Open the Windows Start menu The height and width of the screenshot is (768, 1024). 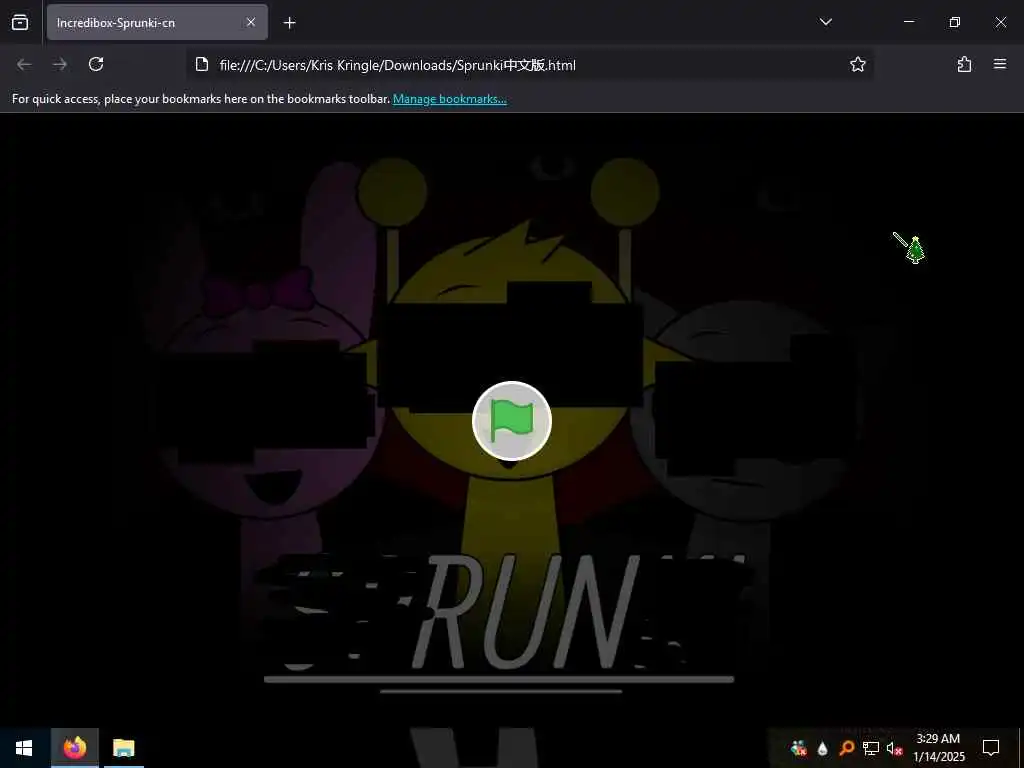[24, 748]
